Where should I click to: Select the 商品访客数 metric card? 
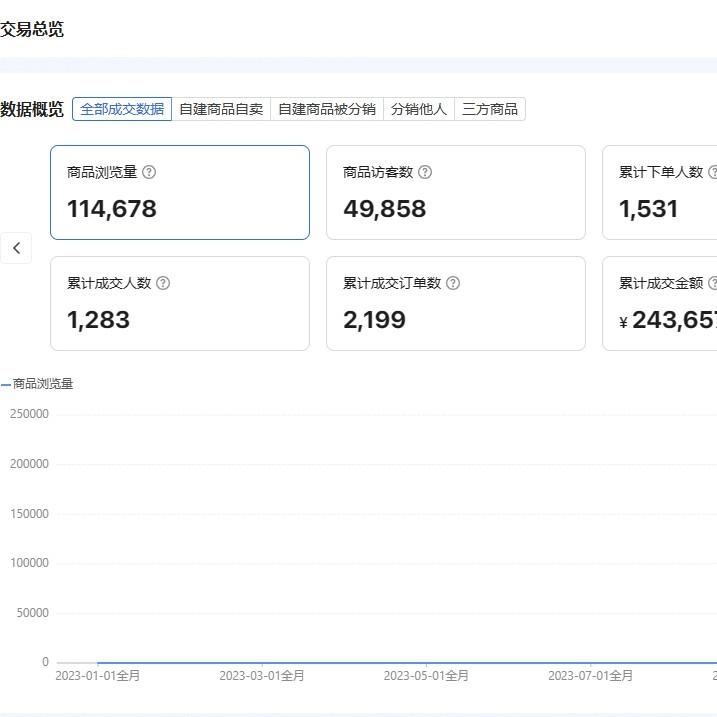(x=455, y=192)
